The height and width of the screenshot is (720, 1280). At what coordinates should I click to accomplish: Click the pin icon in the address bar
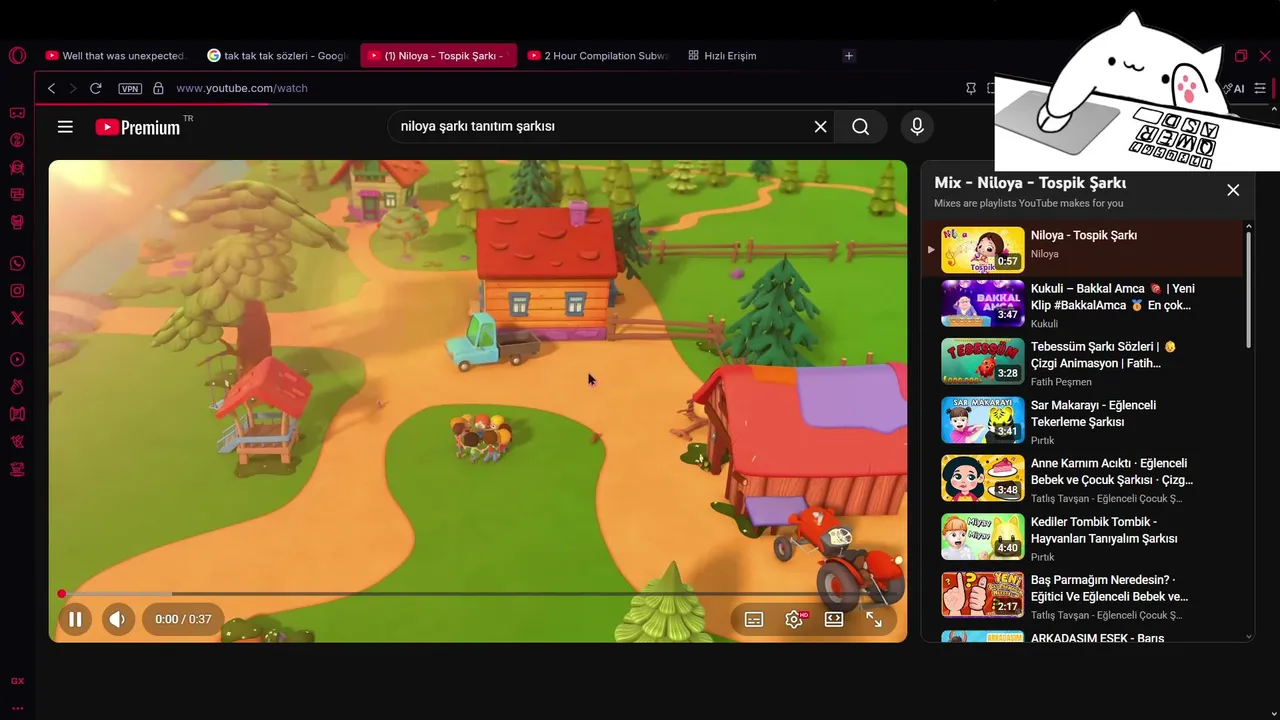point(970,88)
